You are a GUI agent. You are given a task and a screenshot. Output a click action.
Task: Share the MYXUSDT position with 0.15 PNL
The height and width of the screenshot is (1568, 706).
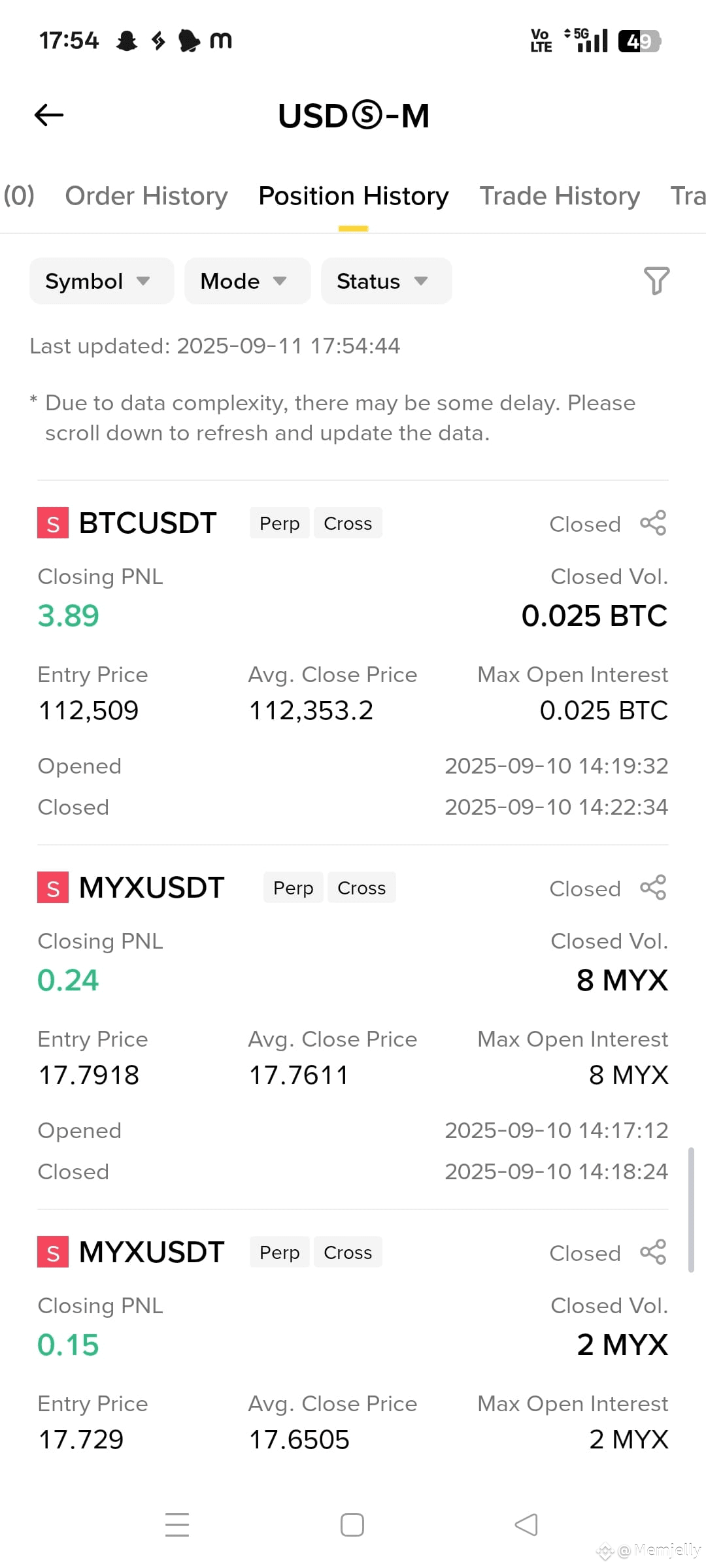[x=653, y=1252]
